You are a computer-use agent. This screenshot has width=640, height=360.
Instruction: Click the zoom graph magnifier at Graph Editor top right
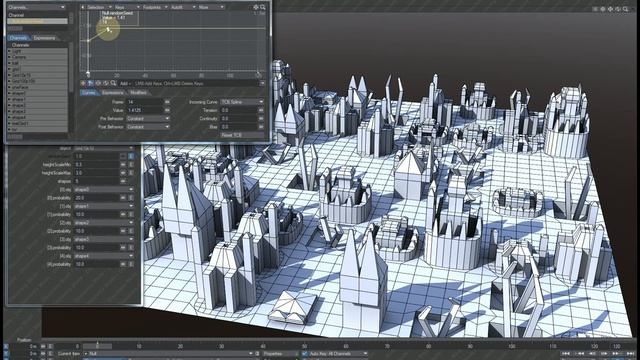(x=263, y=7)
